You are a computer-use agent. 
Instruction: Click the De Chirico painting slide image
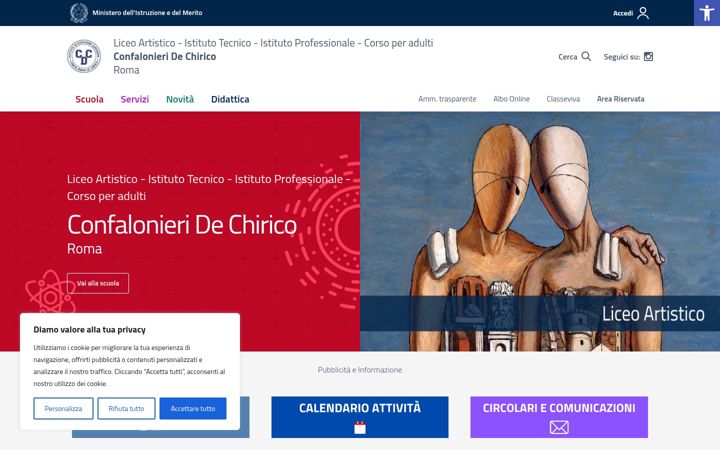(540, 231)
